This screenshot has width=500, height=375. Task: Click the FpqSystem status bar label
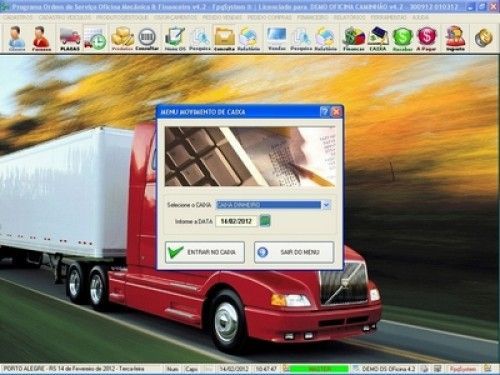(463, 369)
